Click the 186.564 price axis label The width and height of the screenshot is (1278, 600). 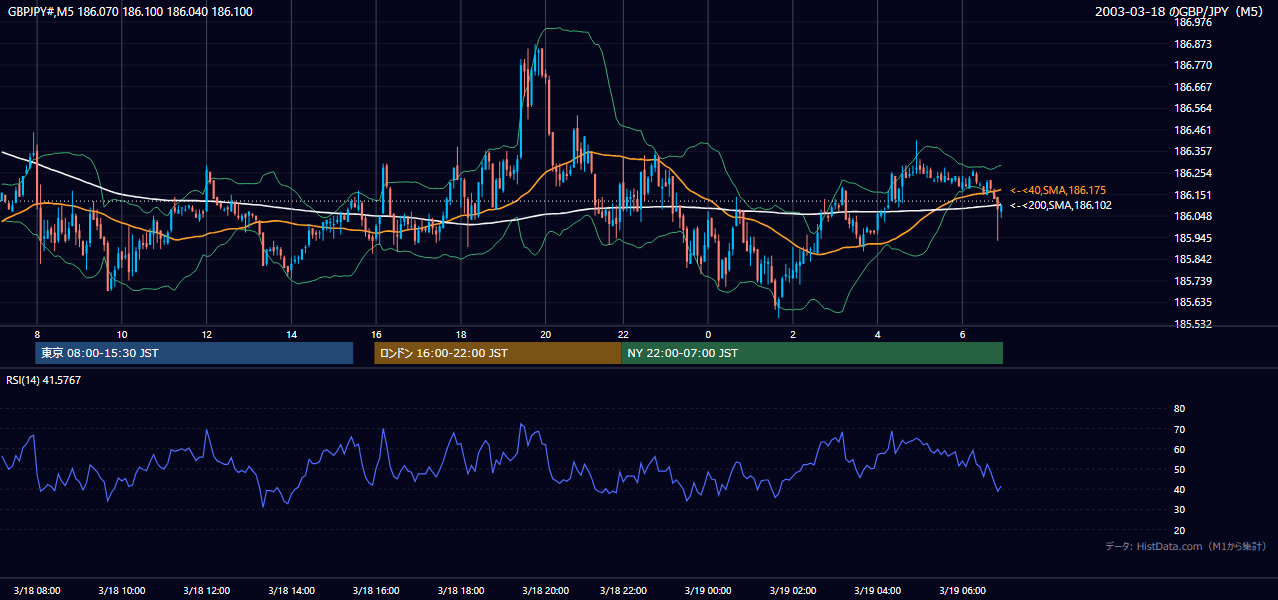1193,108
